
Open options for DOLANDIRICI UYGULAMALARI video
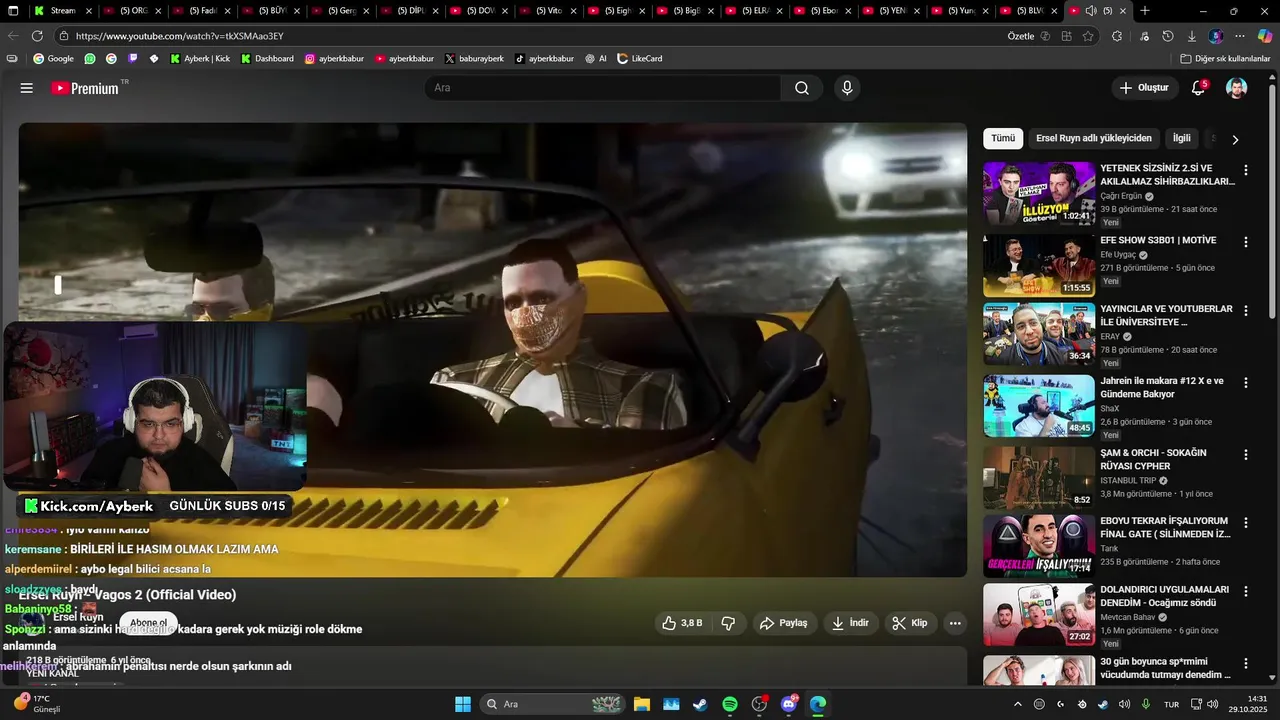[x=1246, y=591]
